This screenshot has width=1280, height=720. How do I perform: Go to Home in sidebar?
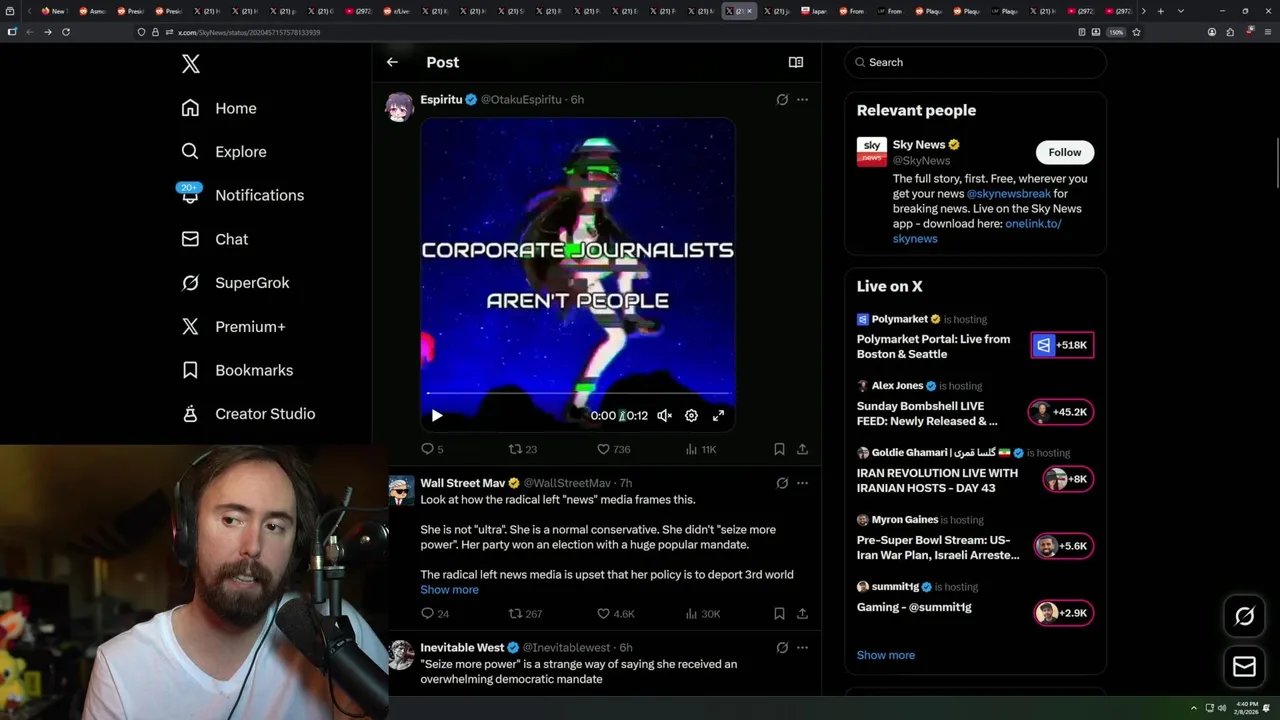[x=219, y=108]
